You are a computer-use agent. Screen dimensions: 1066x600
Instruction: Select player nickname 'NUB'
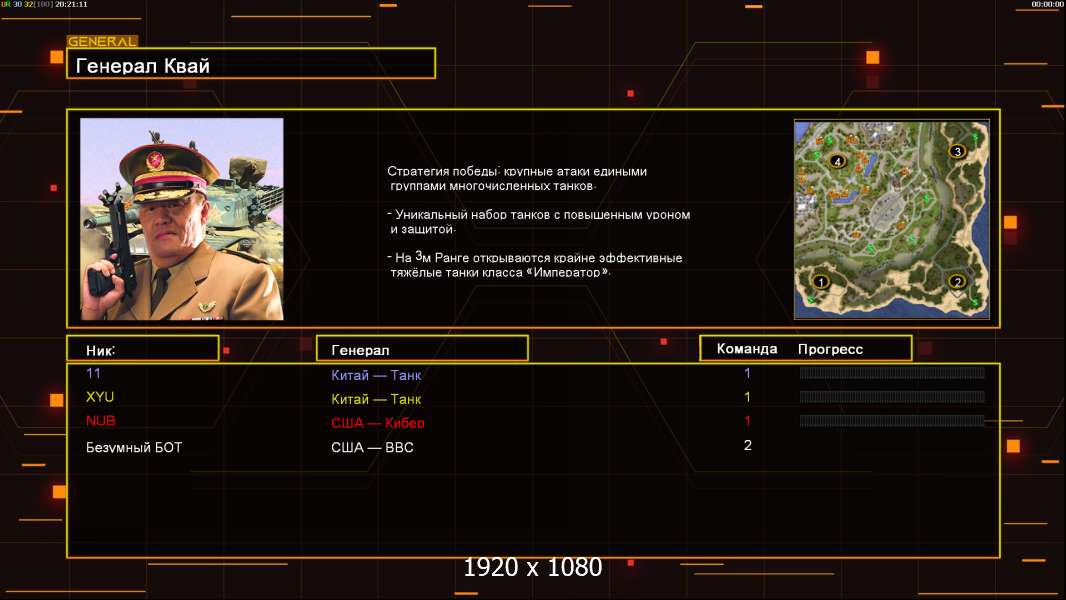101,421
